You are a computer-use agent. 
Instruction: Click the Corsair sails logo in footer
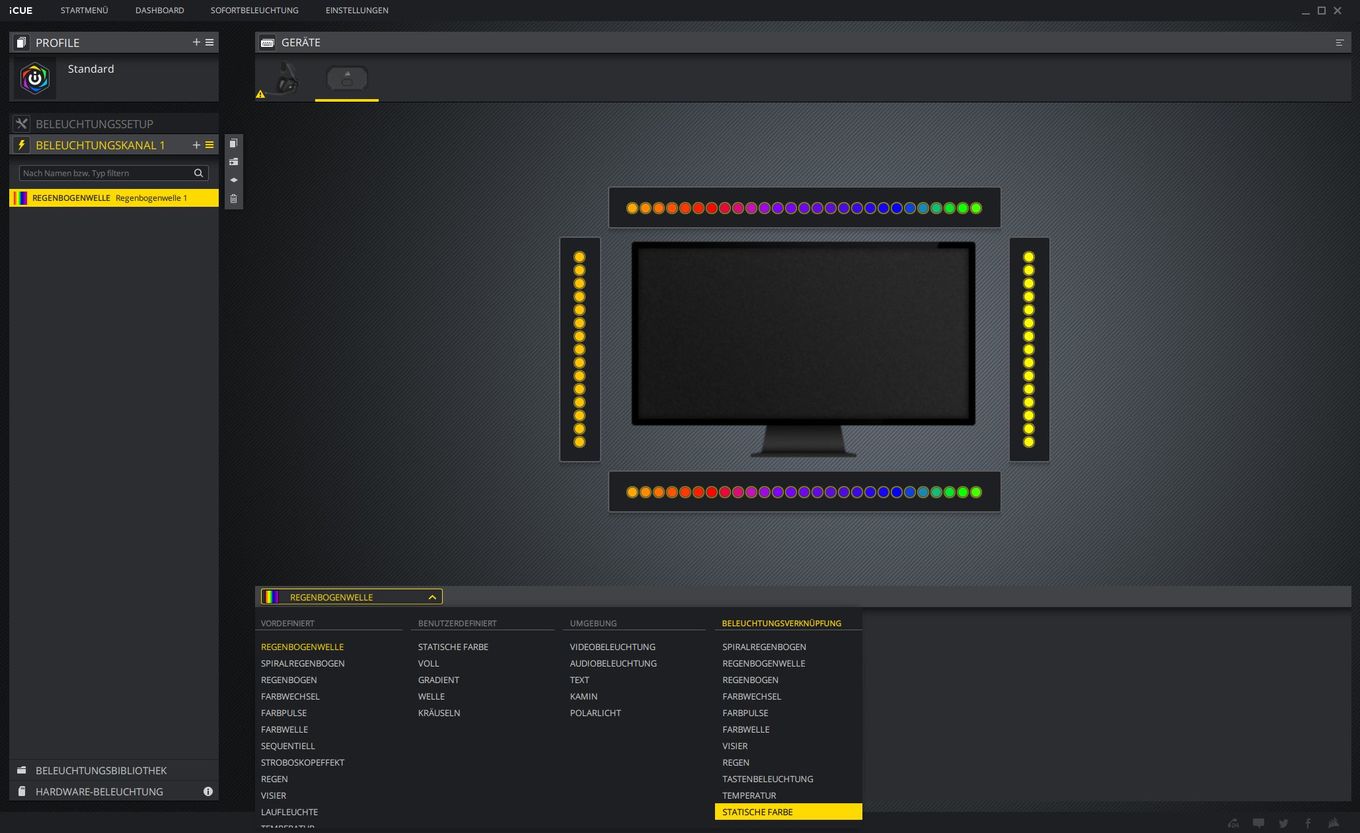tap(1334, 823)
